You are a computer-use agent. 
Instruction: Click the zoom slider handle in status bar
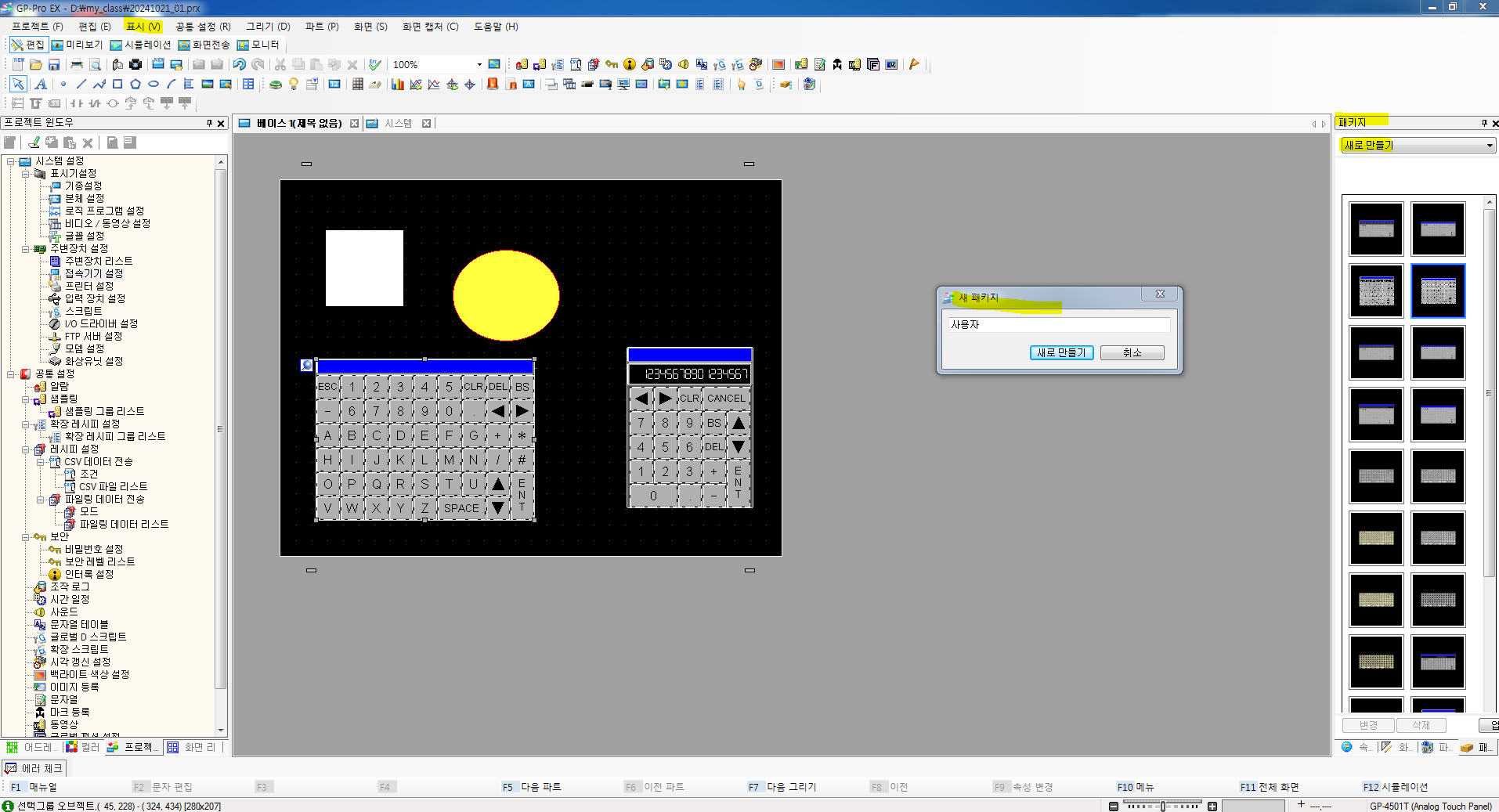1162,806
